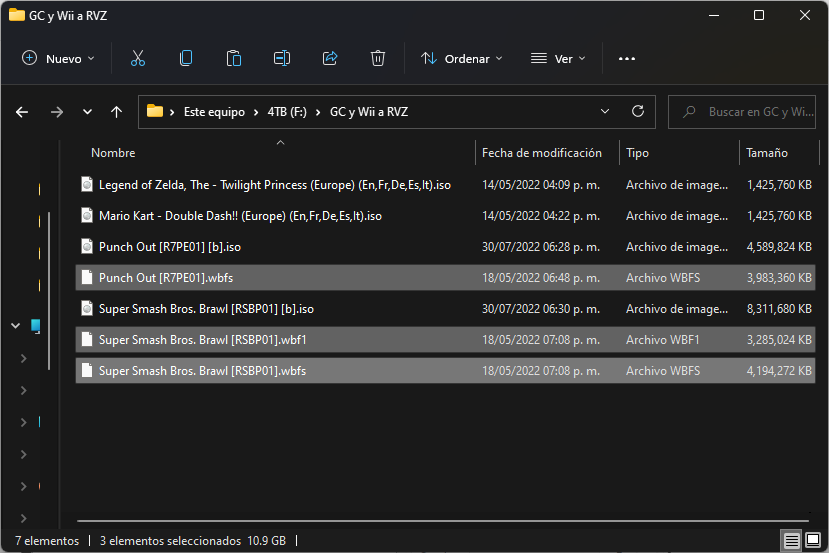Select Super Smash Bros. Brawl [RSBP01].wbf1
Viewport: 829px width, 553px height.
pyautogui.click(x=445, y=339)
